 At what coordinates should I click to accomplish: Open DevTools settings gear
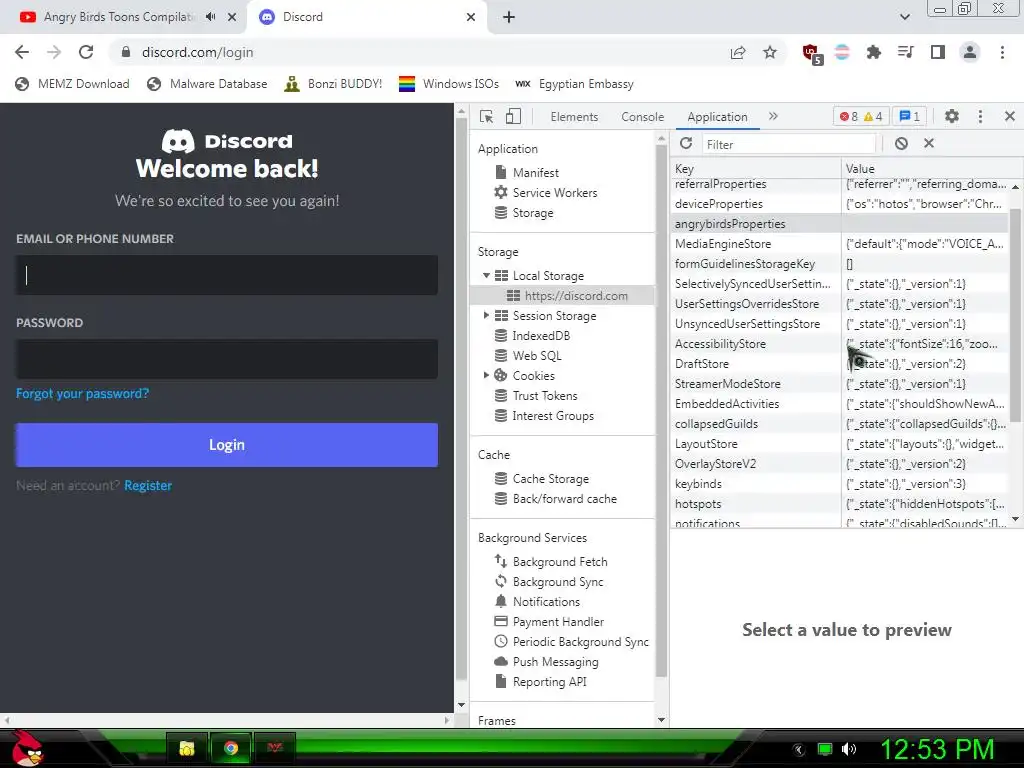952,116
